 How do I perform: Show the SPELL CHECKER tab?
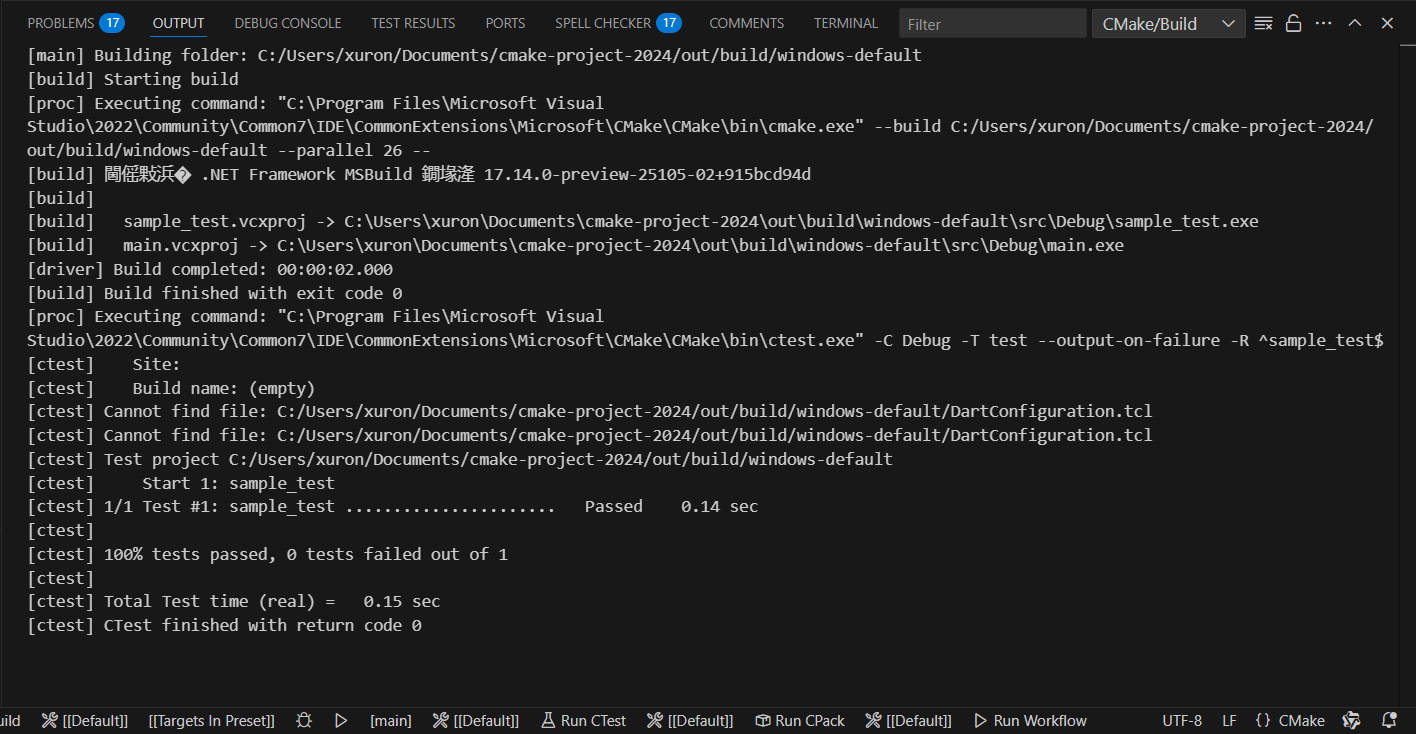618,23
